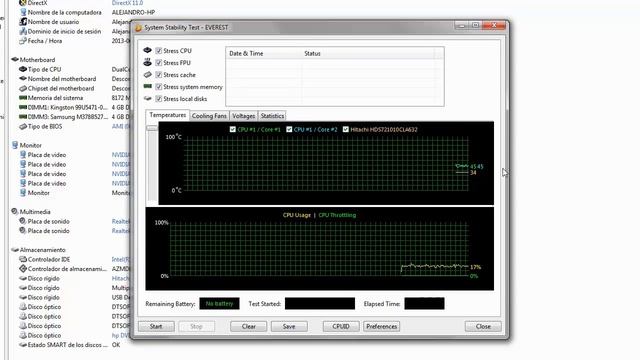Click the Save button
Screen dimensions: 640x360
289,327
